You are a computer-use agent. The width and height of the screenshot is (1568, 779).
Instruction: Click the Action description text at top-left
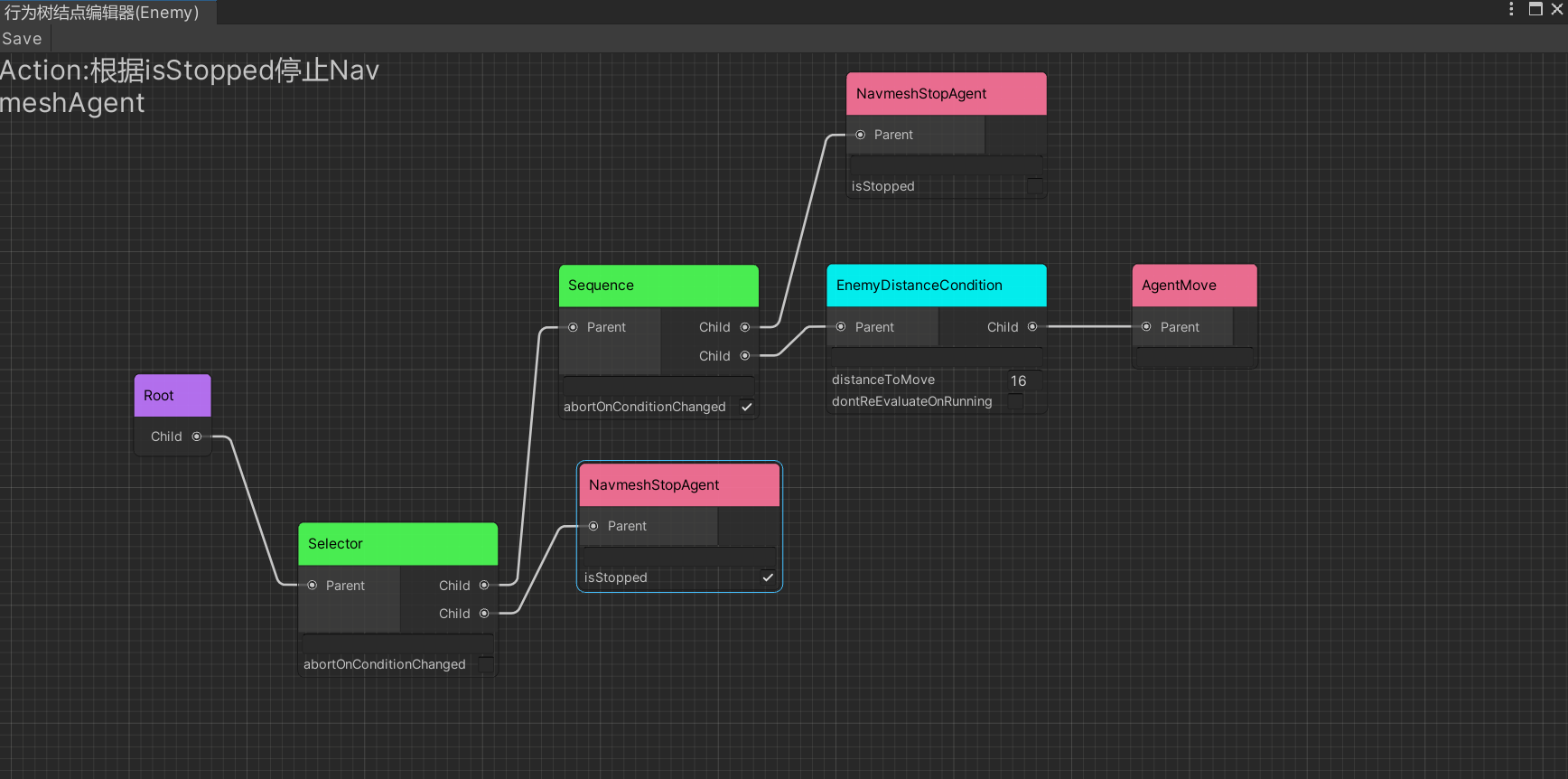[x=190, y=87]
